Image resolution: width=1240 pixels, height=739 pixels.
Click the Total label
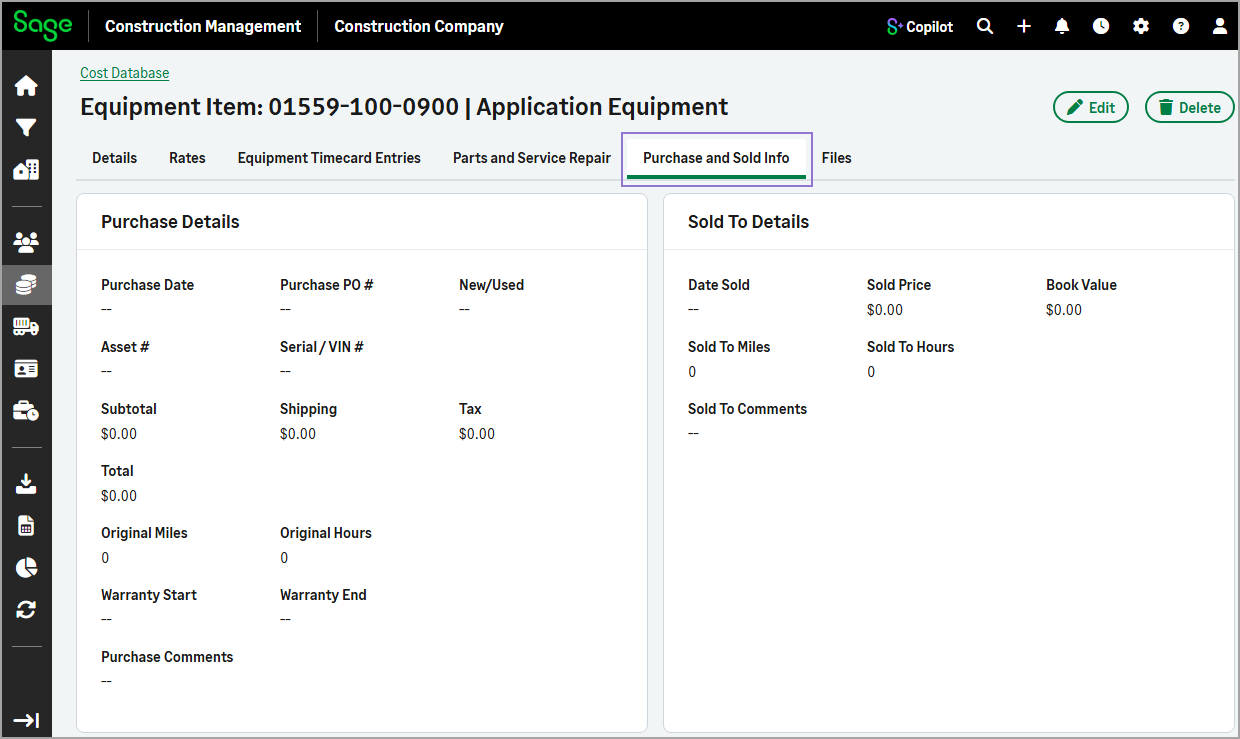pyautogui.click(x=117, y=471)
